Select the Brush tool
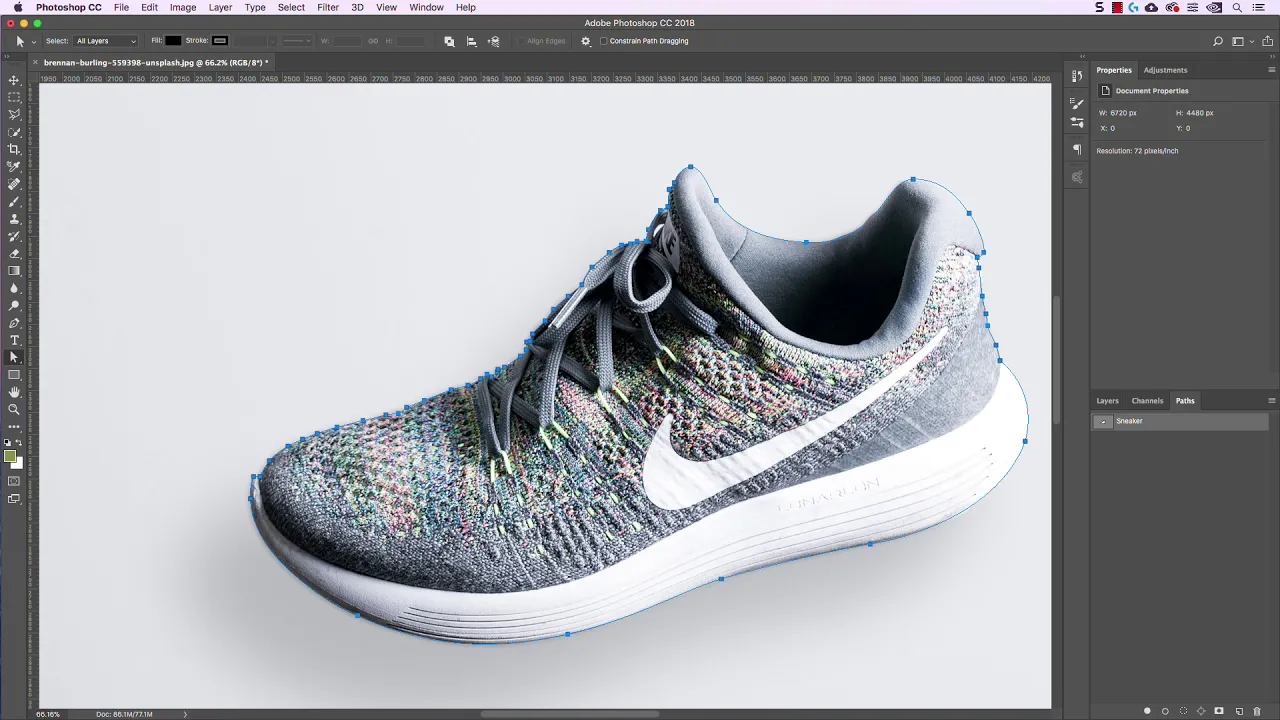This screenshot has width=1280, height=720. click(x=14, y=201)
